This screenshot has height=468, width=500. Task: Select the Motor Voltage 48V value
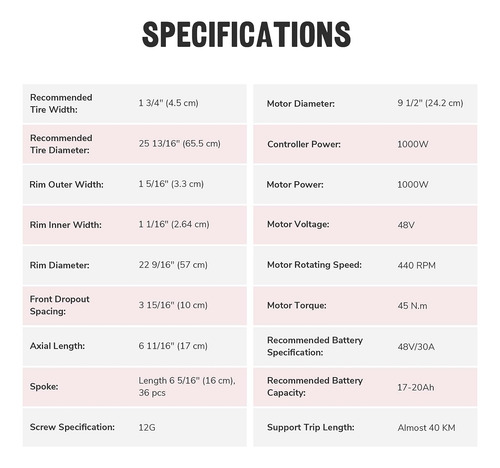[x=406, y=225]
